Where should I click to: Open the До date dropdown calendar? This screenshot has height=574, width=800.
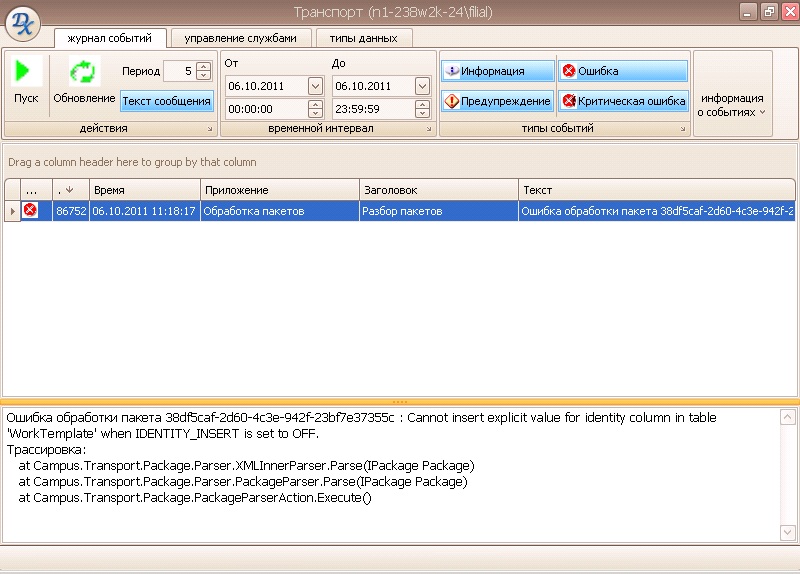422,86
